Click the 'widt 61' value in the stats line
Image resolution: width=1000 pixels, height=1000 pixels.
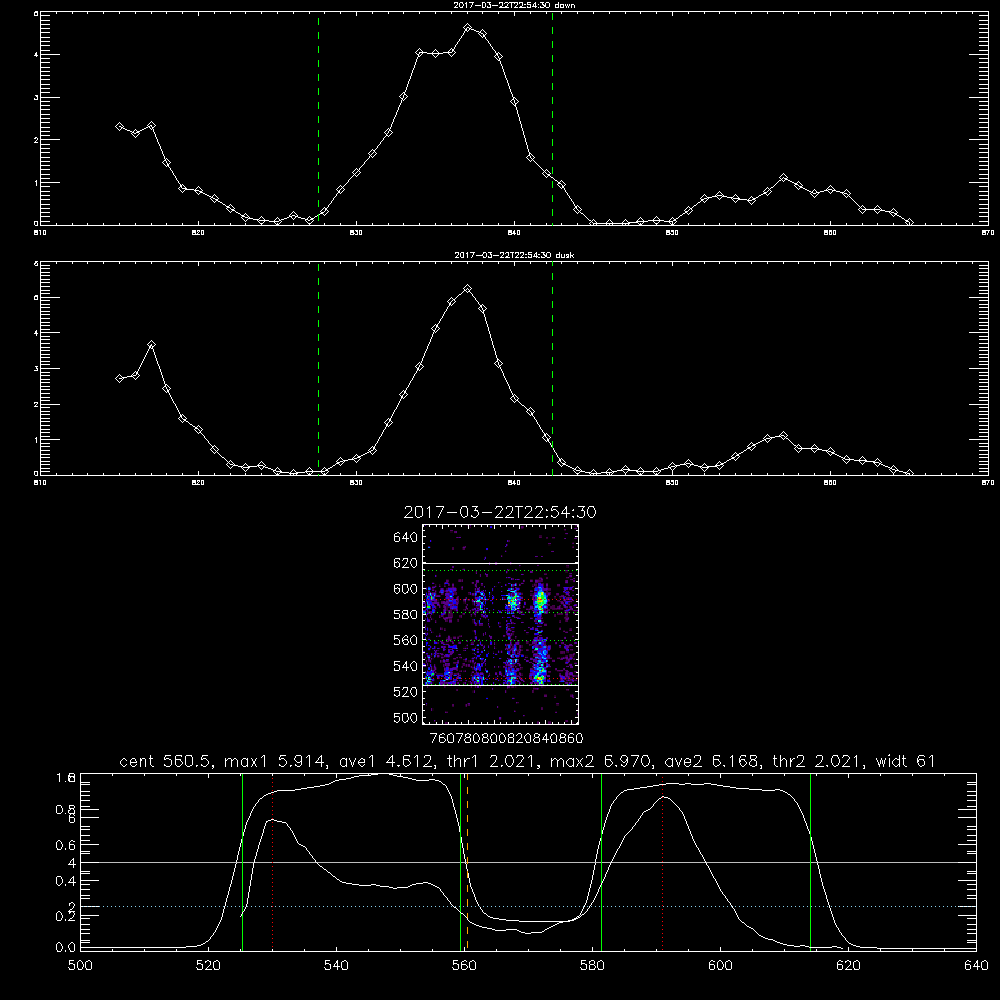(x=906, y=761)
